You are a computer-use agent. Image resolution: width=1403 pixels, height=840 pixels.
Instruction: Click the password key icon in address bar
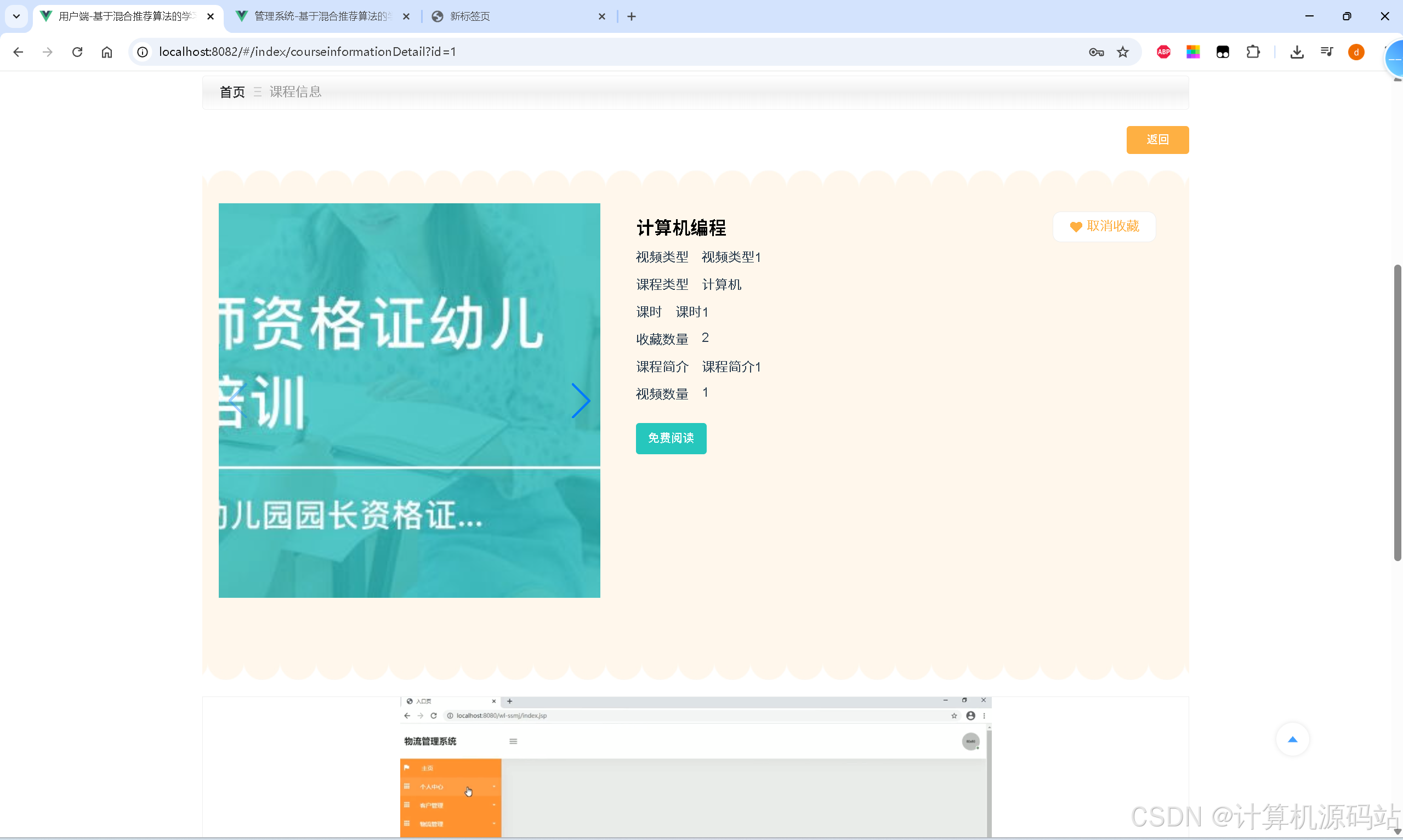click(x=1095, y=52)
